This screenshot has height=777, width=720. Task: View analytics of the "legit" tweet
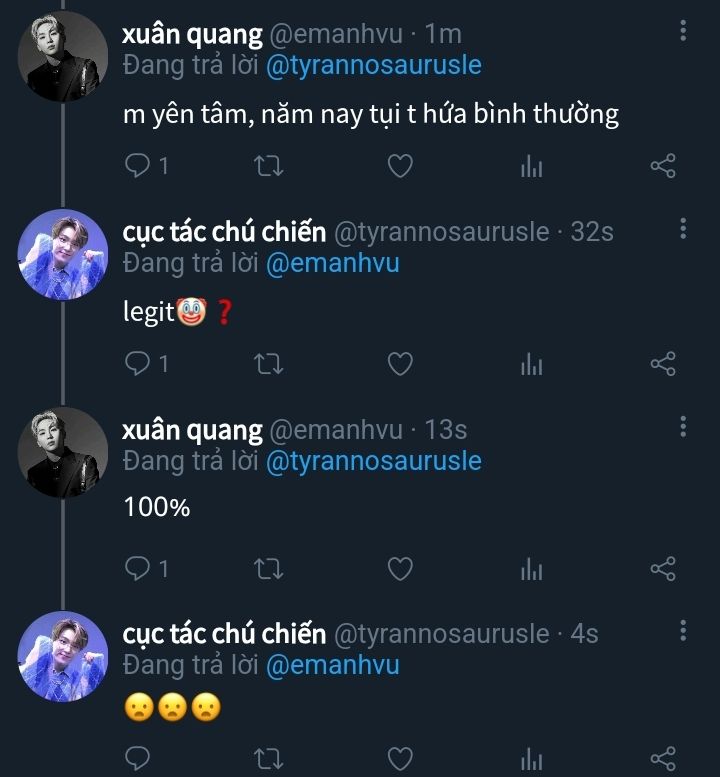pyautogui.click(x=531, y=364)
